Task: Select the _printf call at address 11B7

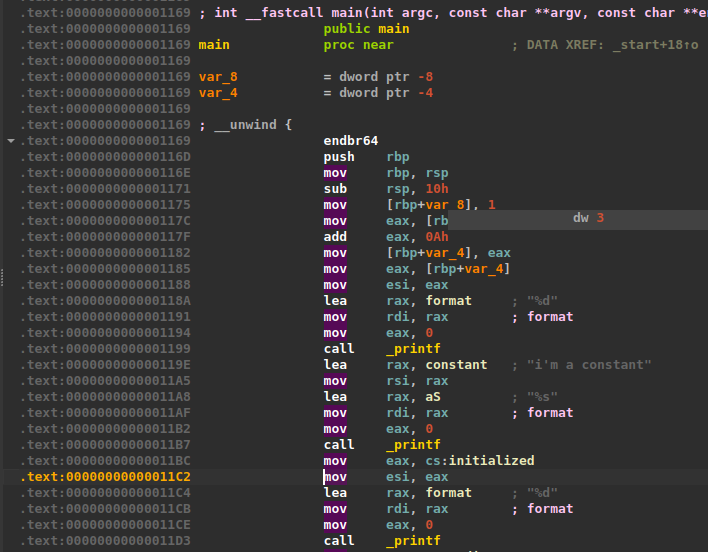Action: (413, 445)
